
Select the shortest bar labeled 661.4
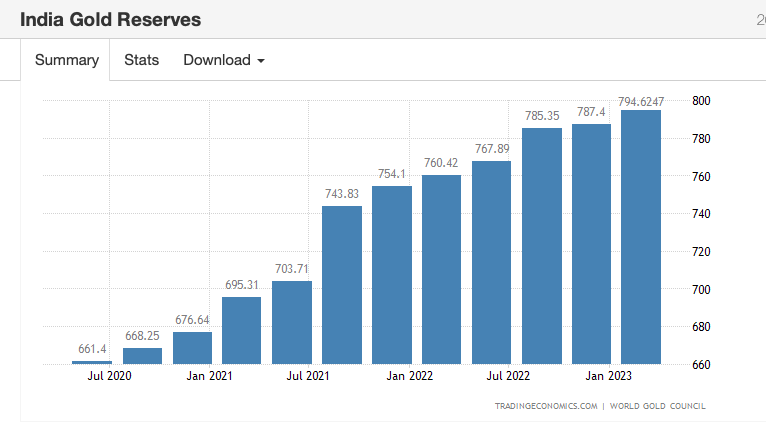point(92,362)
